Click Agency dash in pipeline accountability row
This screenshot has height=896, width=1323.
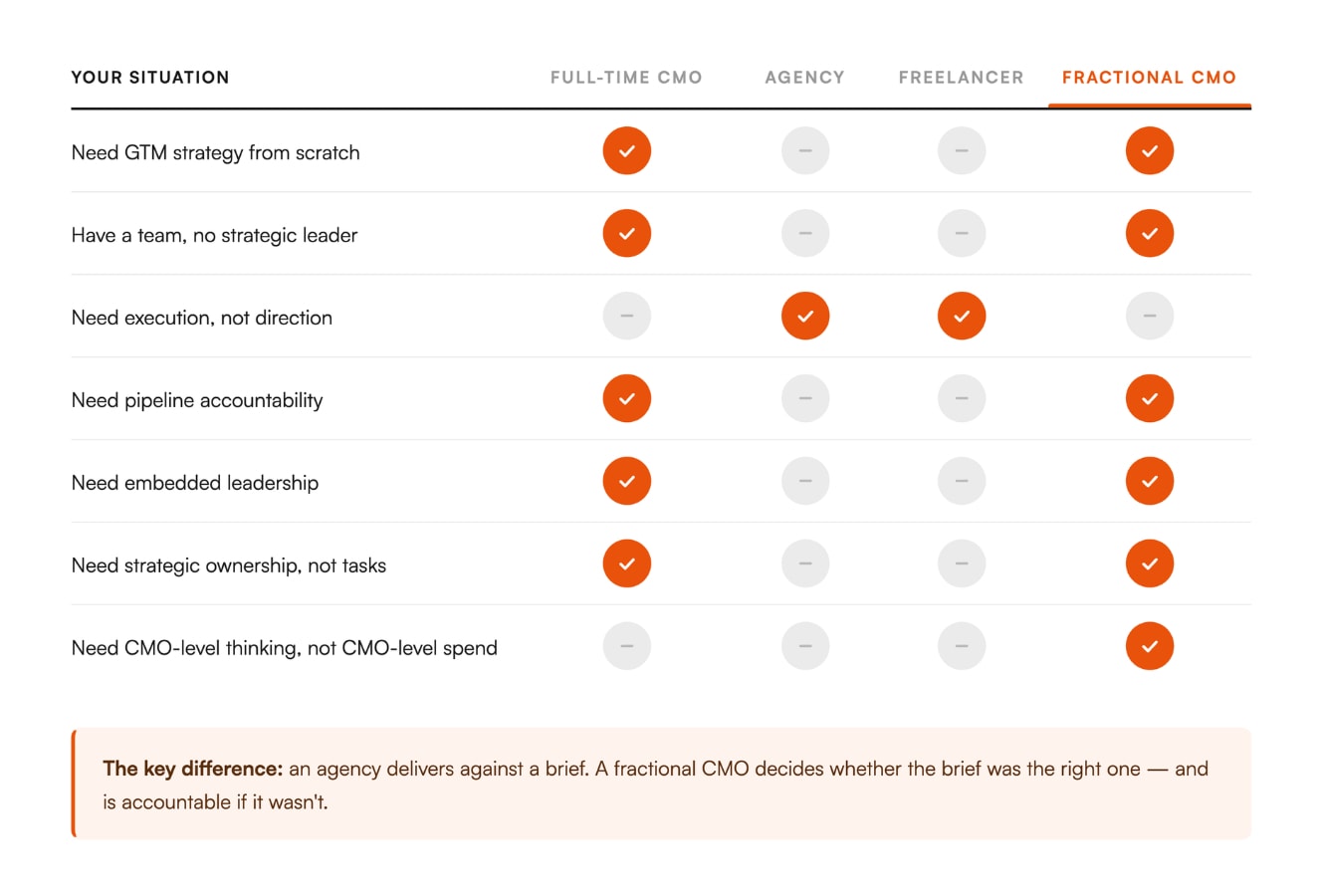click(805, 399)
